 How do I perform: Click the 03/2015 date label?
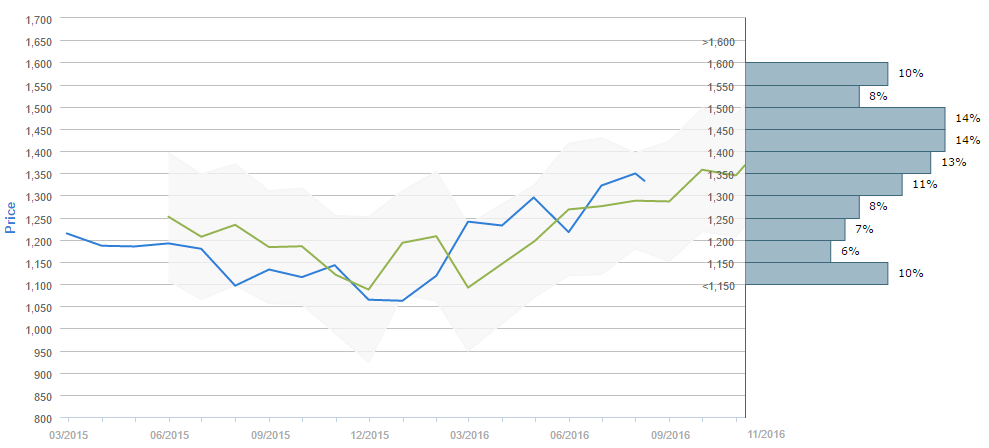[x=68, y=435]
